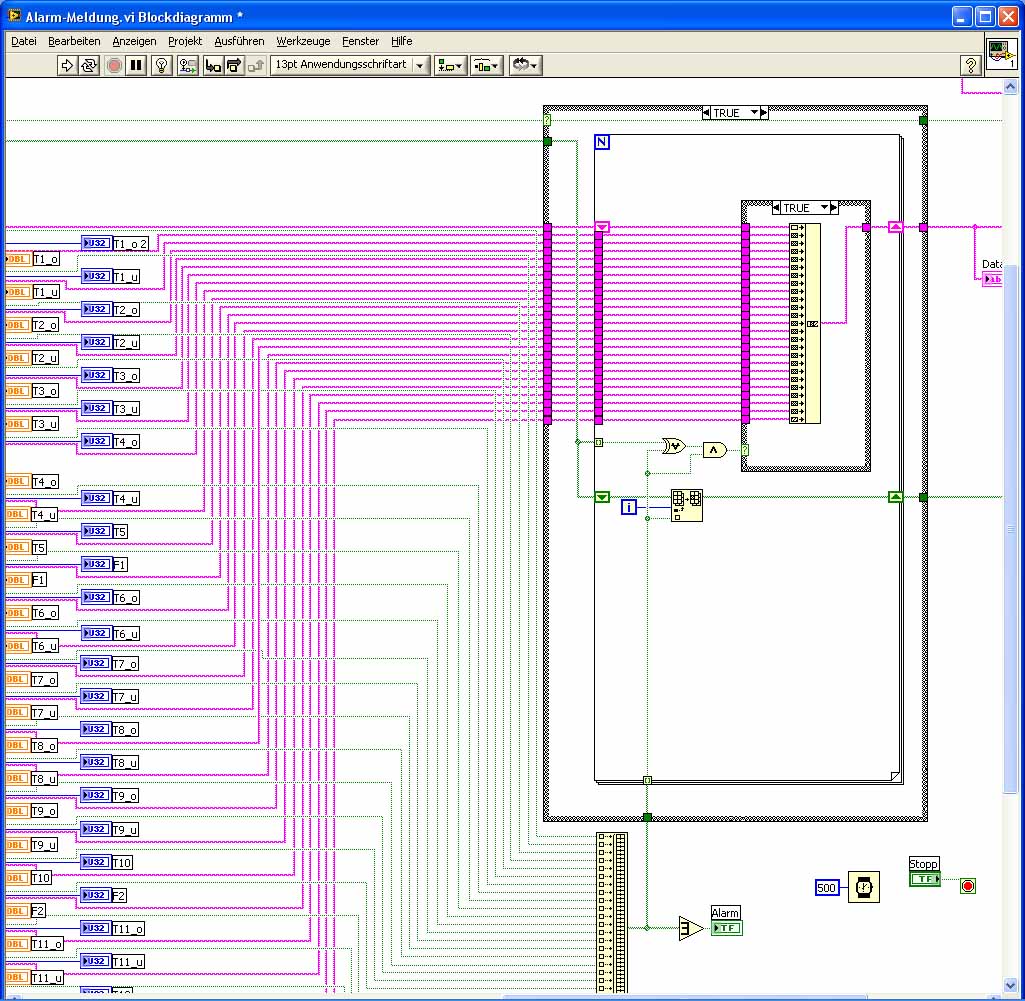The height and width of the screenshot is (1001, 1025).
Task: Click the Wait (ms) timer node
Action: (x=862, y=887)
